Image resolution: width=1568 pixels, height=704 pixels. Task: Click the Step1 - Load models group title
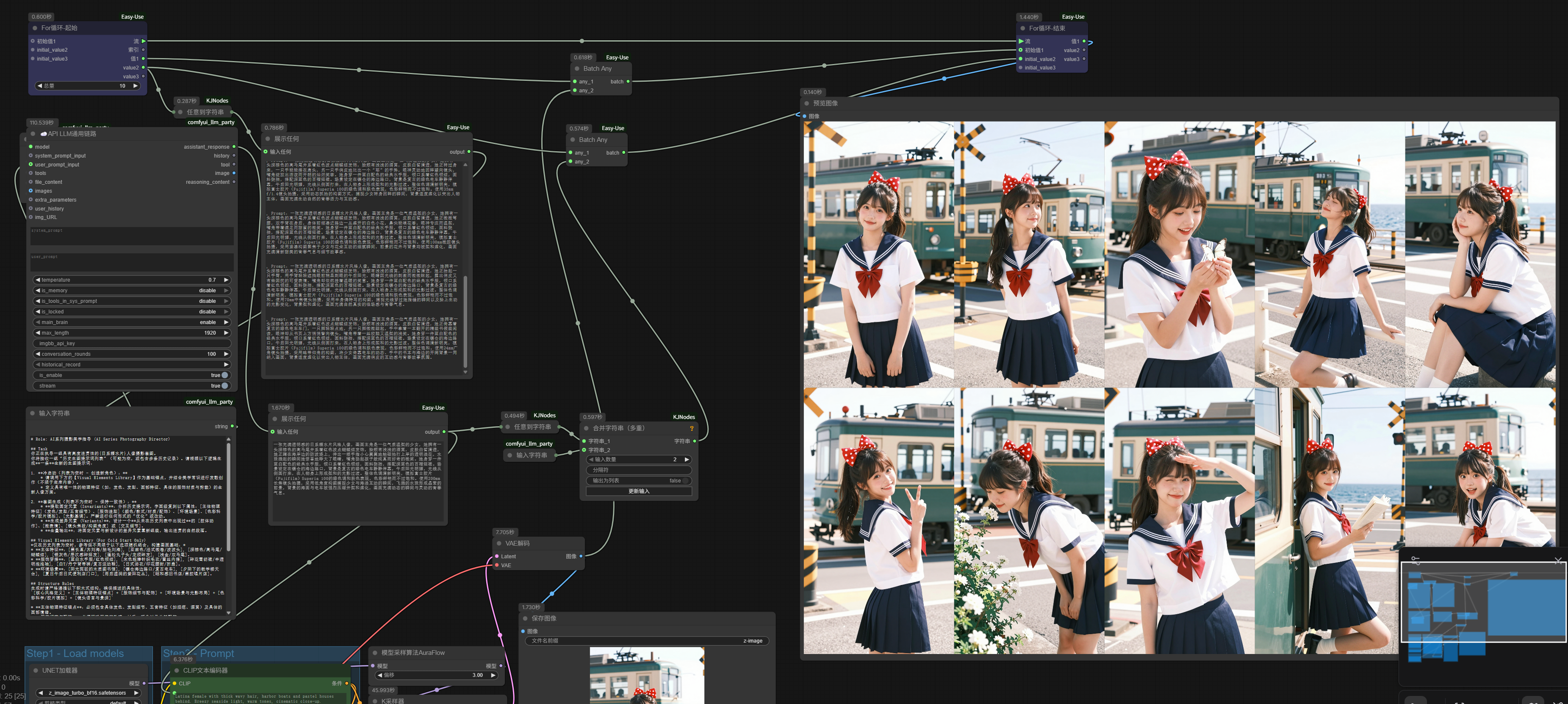tap(75, 653)
